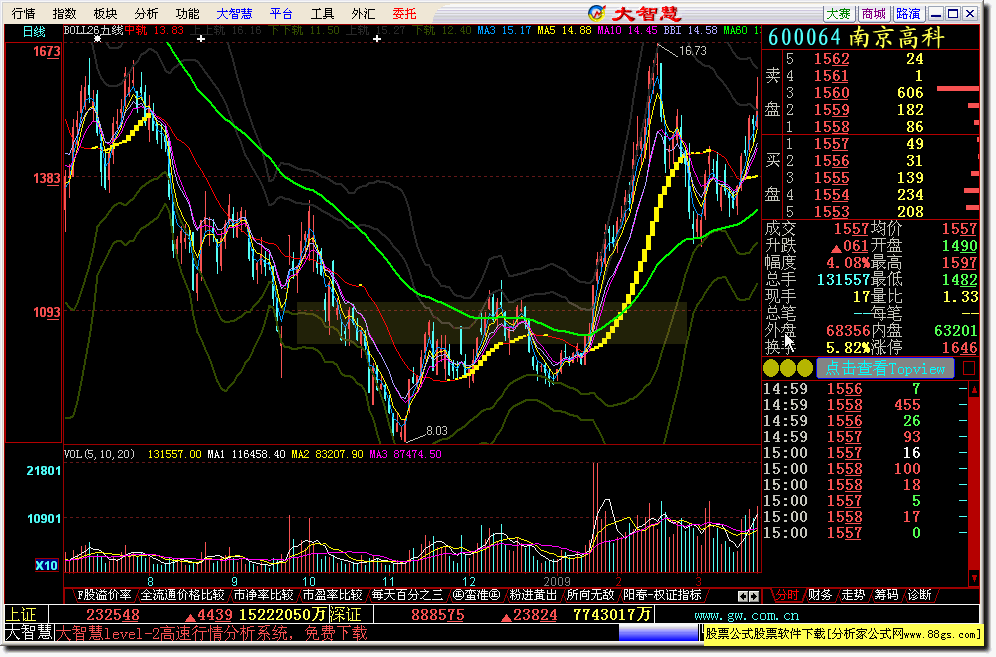Switch to 市净率比较 indicator tab
Viewport: 996px width, 657px height.
(x=264, y=595)
